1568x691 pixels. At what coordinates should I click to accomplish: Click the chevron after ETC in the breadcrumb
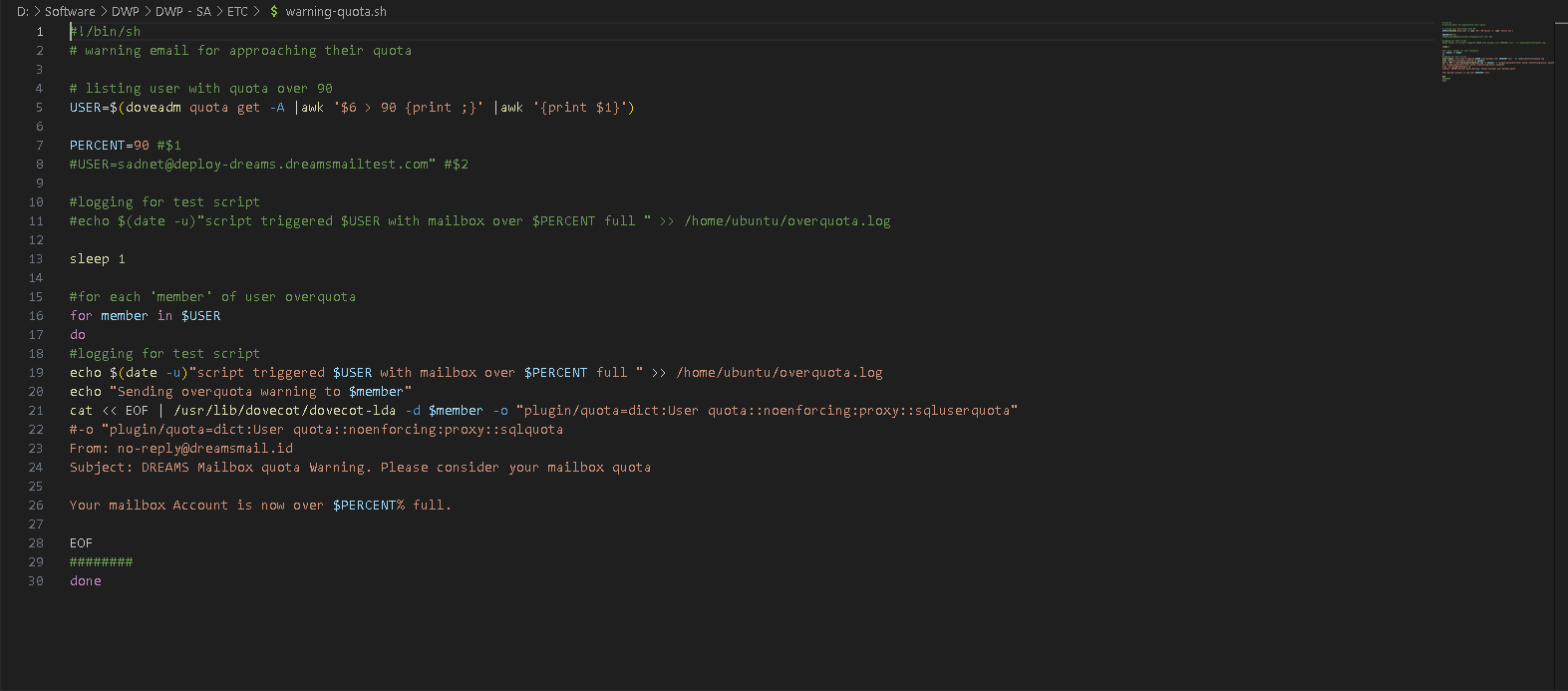257,12
